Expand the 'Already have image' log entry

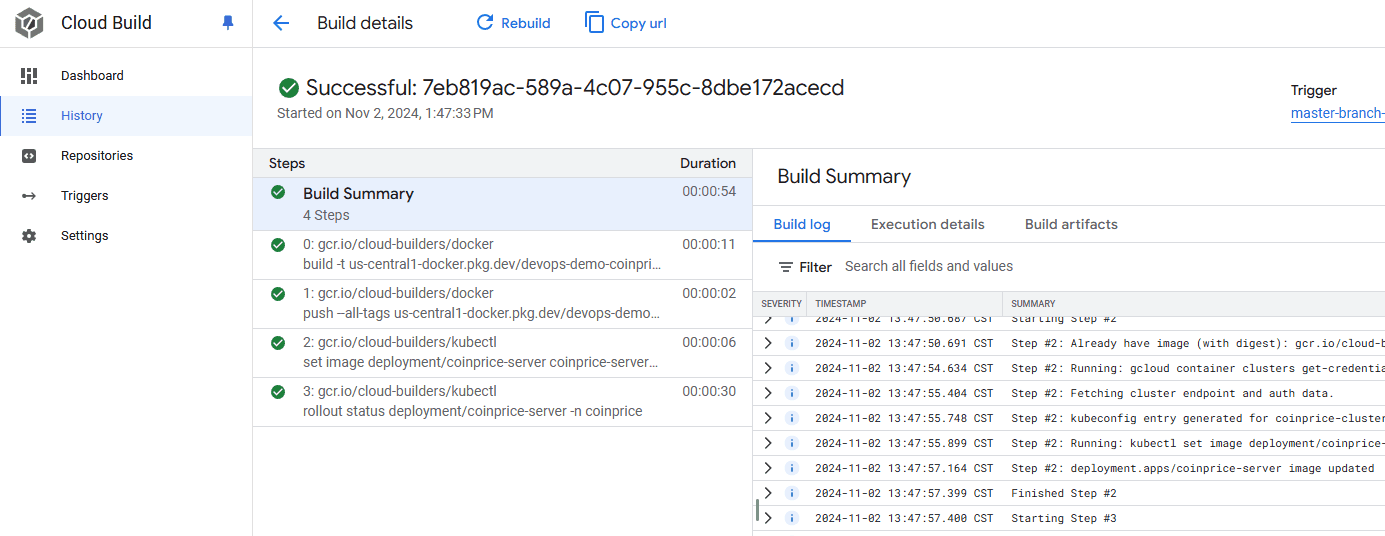tap(768, 343)
